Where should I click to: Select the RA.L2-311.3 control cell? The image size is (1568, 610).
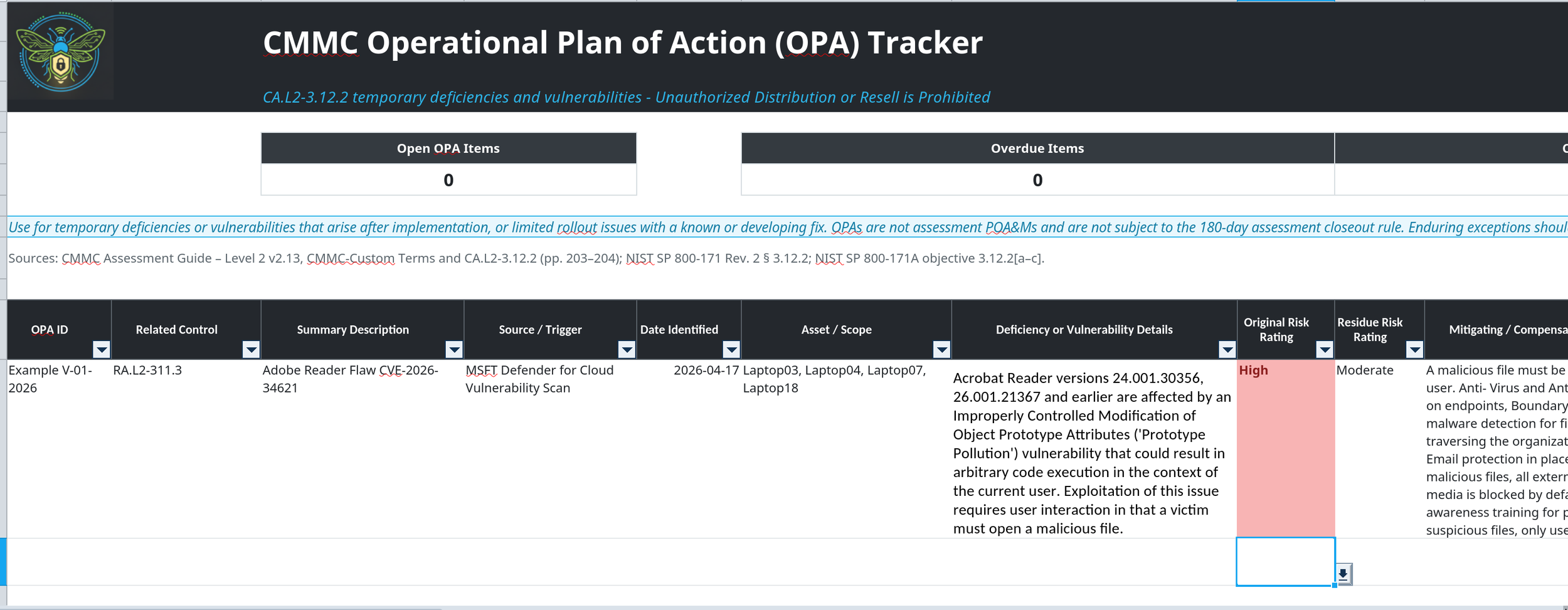[186, 448]
